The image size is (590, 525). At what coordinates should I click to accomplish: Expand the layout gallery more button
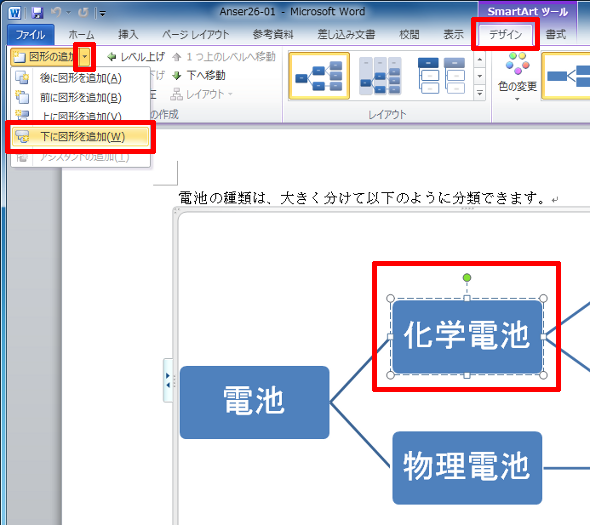[x=479, y=93]
